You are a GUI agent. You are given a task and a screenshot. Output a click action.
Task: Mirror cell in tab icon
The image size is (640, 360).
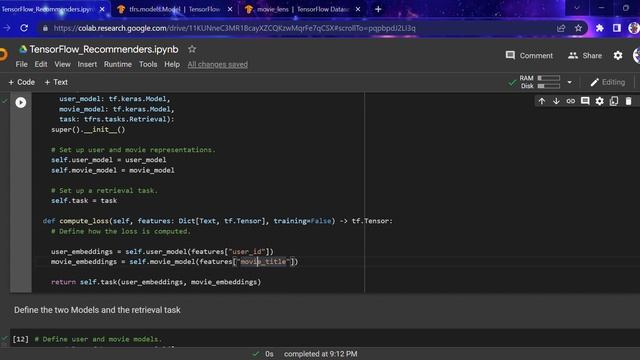pos(614,101)
